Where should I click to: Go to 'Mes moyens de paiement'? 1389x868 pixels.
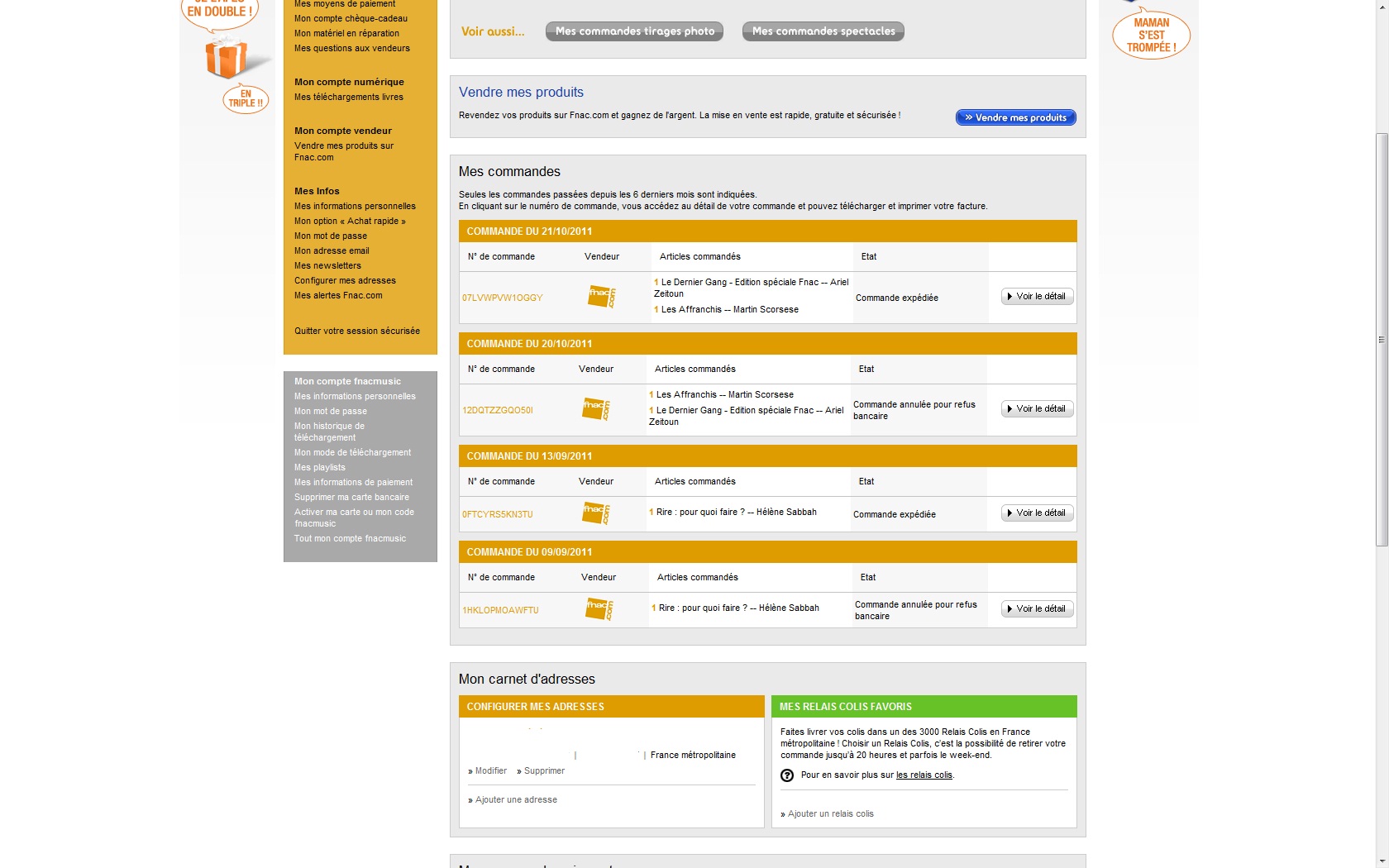coord(345,4)
